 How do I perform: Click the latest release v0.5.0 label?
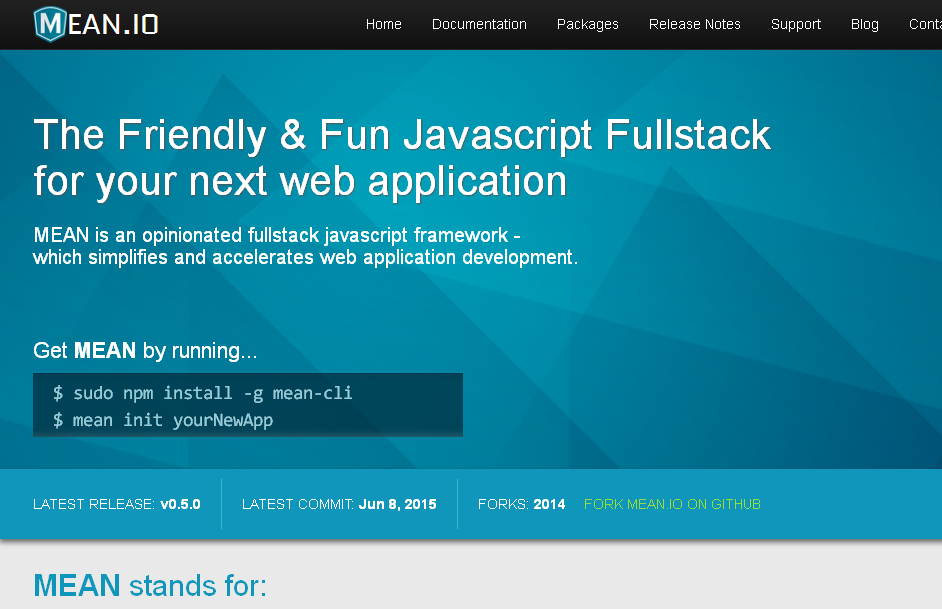[116, 504]
